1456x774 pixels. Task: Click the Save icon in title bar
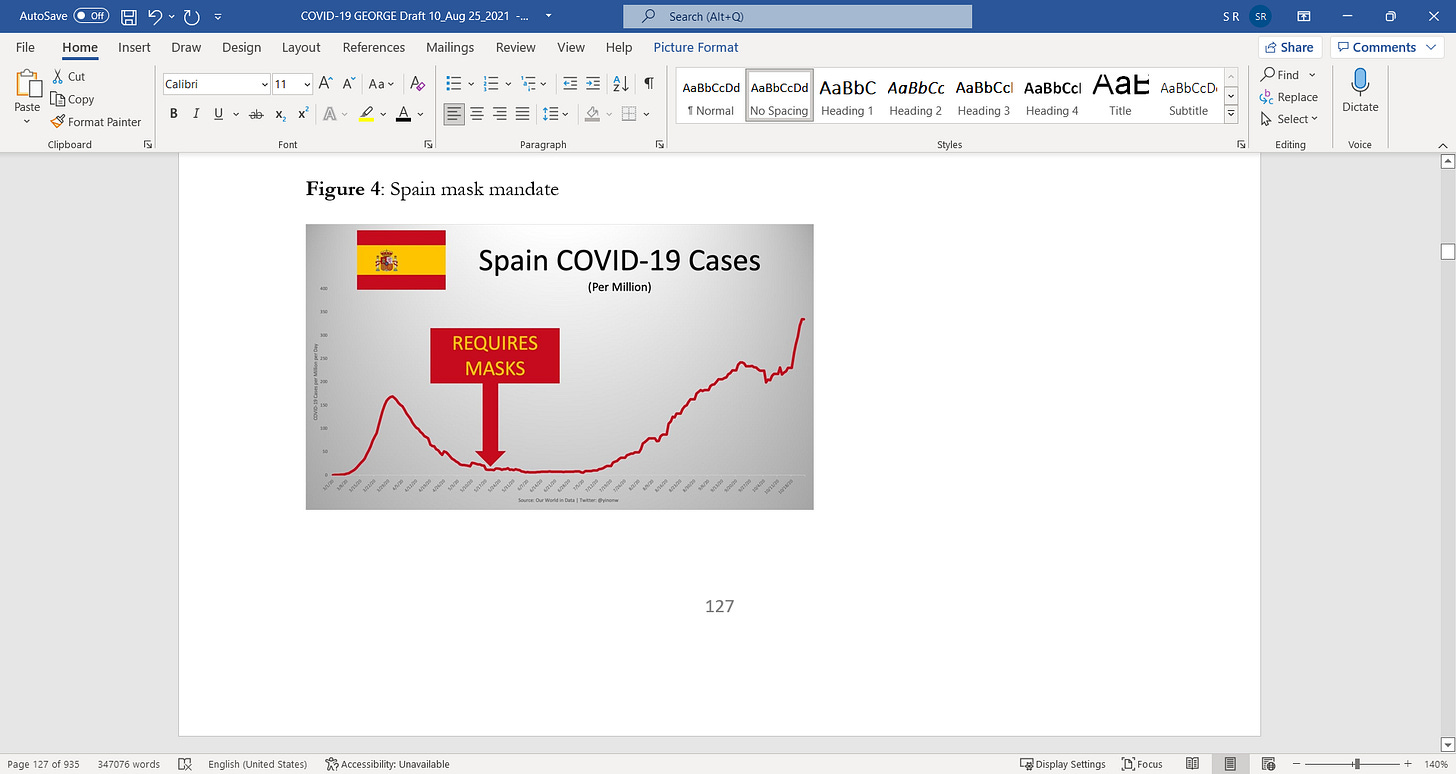128,16
